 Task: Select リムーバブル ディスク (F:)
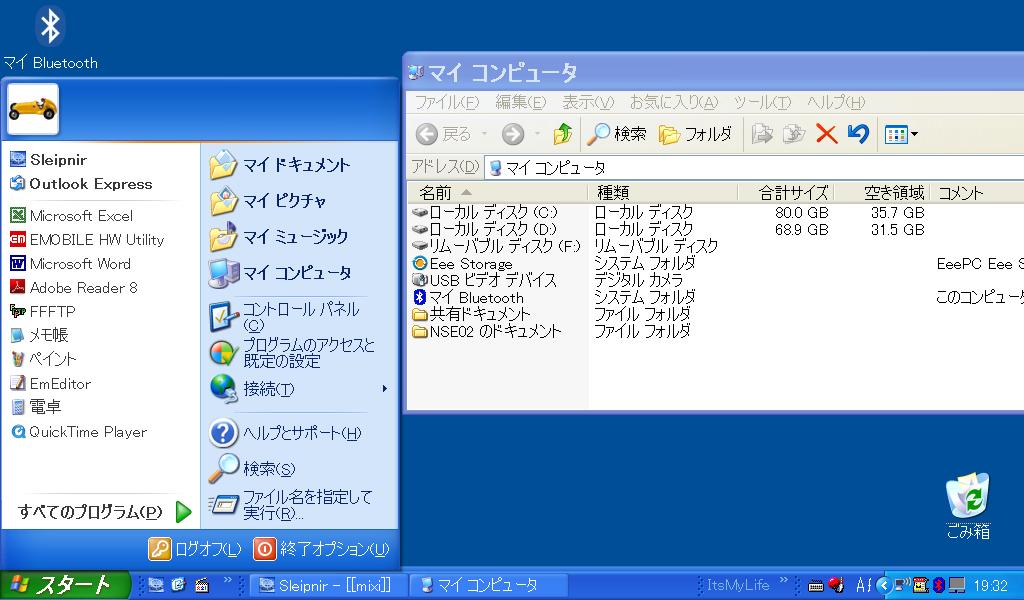click(496, 246)
